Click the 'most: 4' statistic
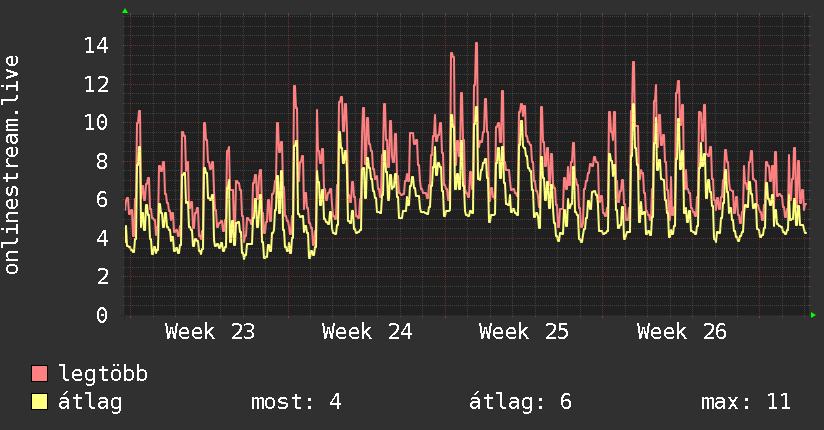This screenshot has height=430, width=824. pyautogui.click(x=296, y=402)
